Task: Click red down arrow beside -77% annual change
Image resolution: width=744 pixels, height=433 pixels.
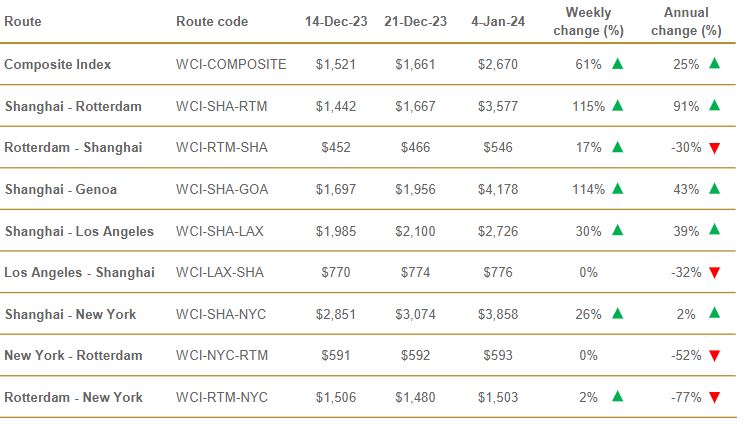Action: 715,398
